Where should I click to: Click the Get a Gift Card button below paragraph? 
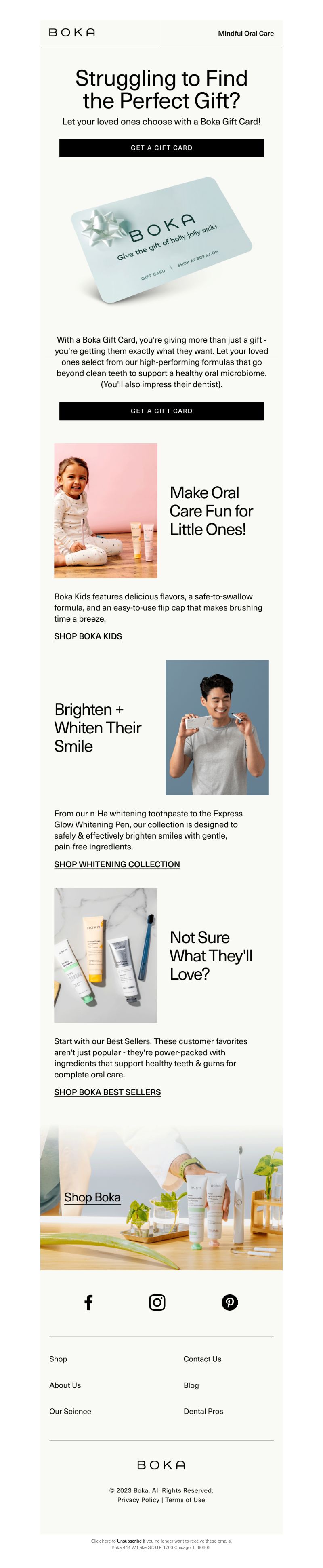[x=161, y=411]
